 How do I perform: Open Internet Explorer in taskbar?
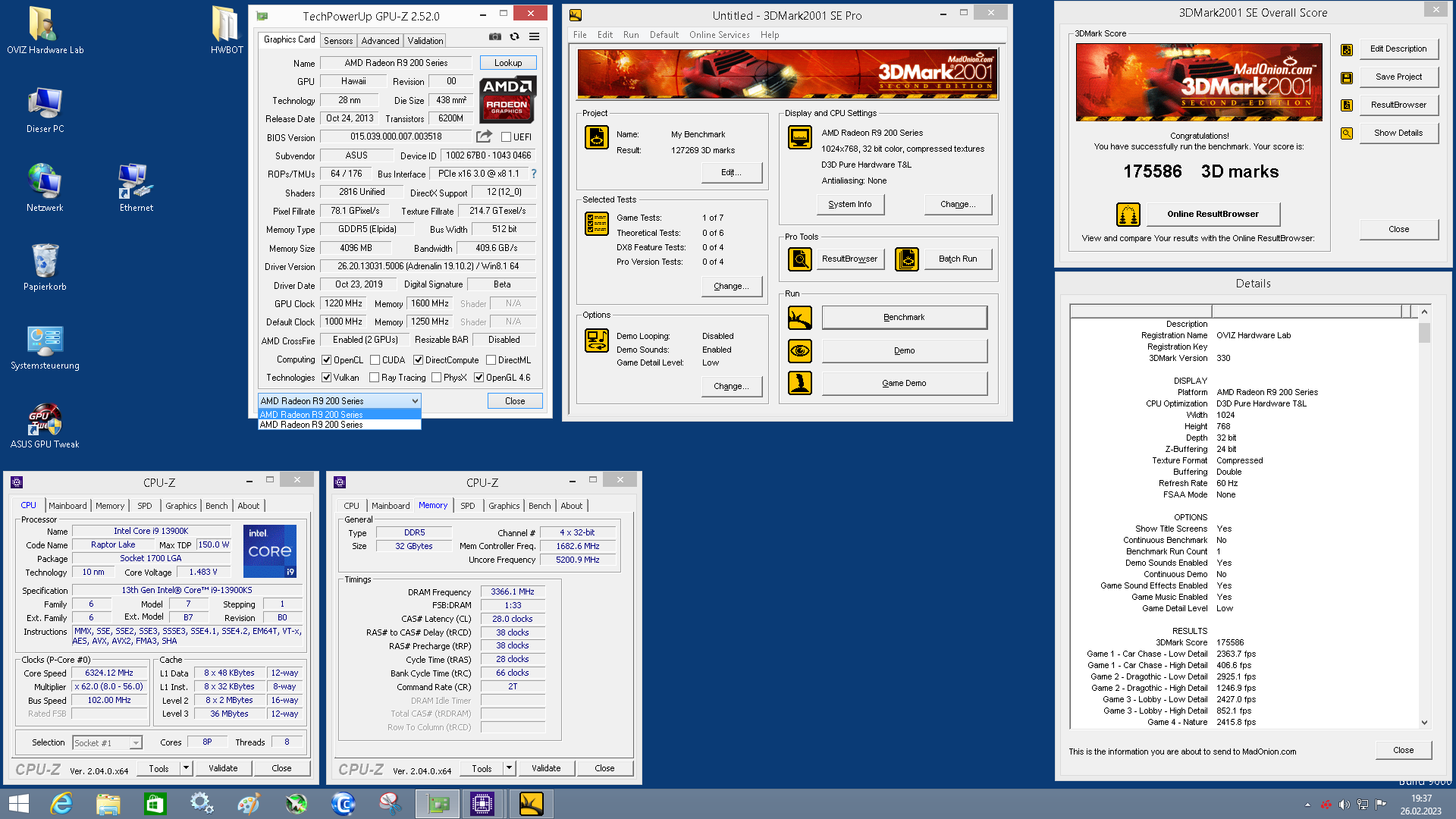(x=61, y=804)
